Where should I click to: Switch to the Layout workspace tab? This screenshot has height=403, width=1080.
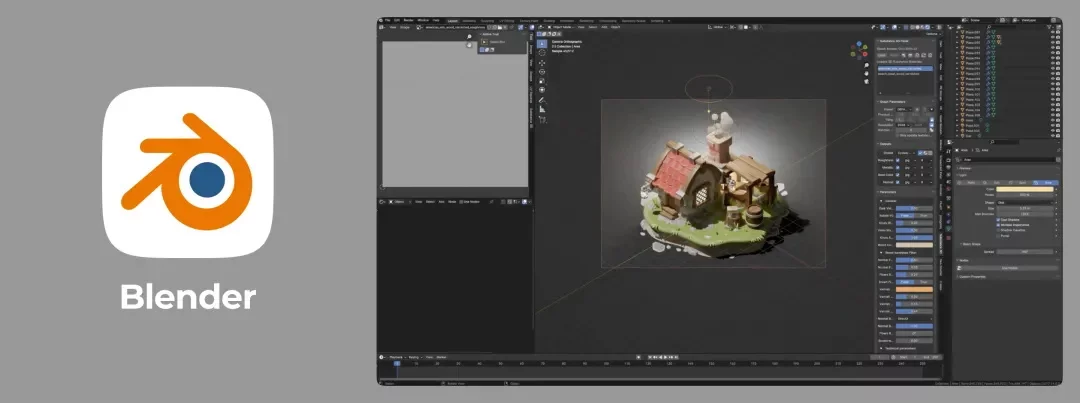click(x=453, y=20)
